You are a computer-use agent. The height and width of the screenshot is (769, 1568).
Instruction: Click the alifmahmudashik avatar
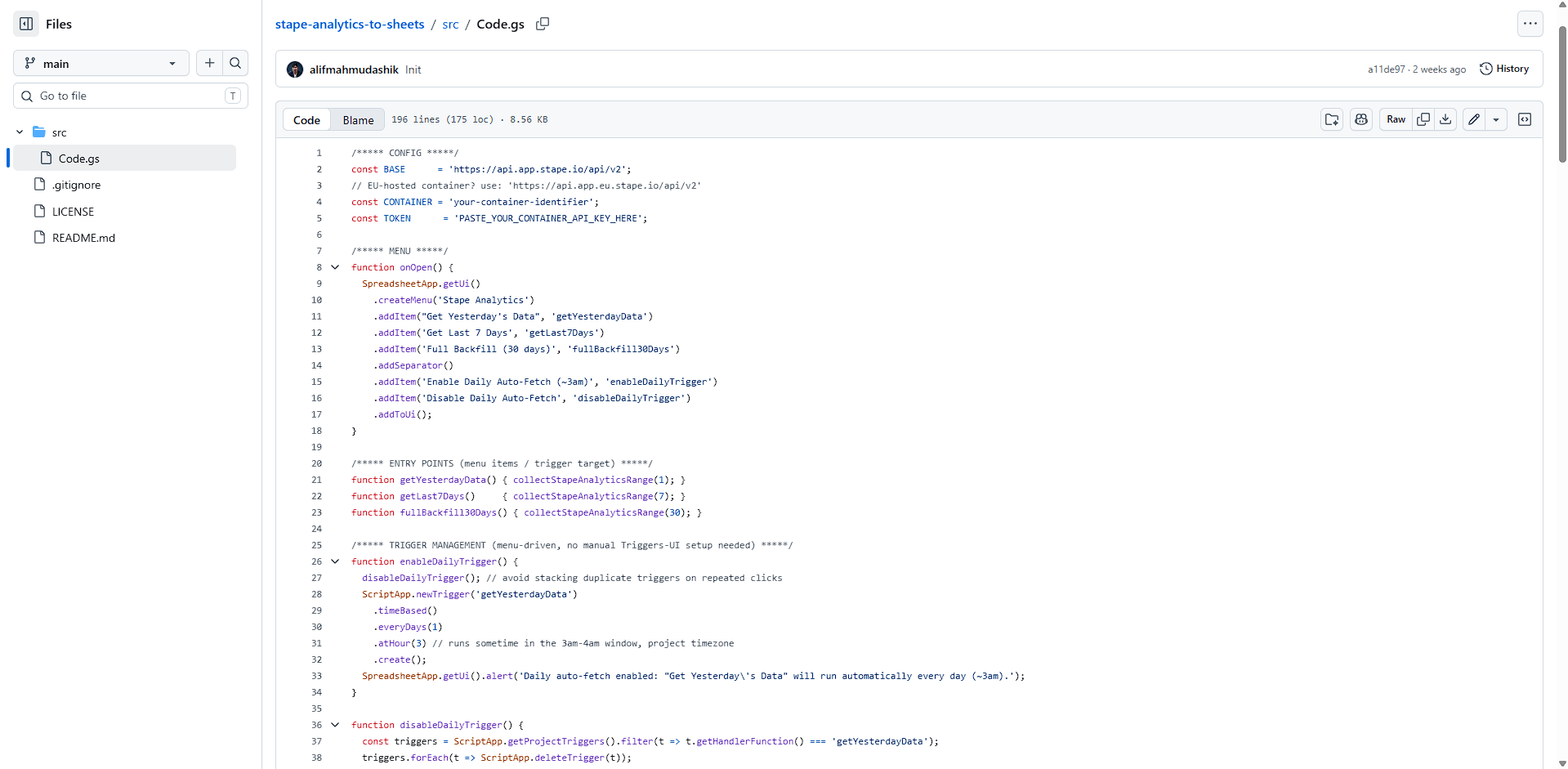295,69
